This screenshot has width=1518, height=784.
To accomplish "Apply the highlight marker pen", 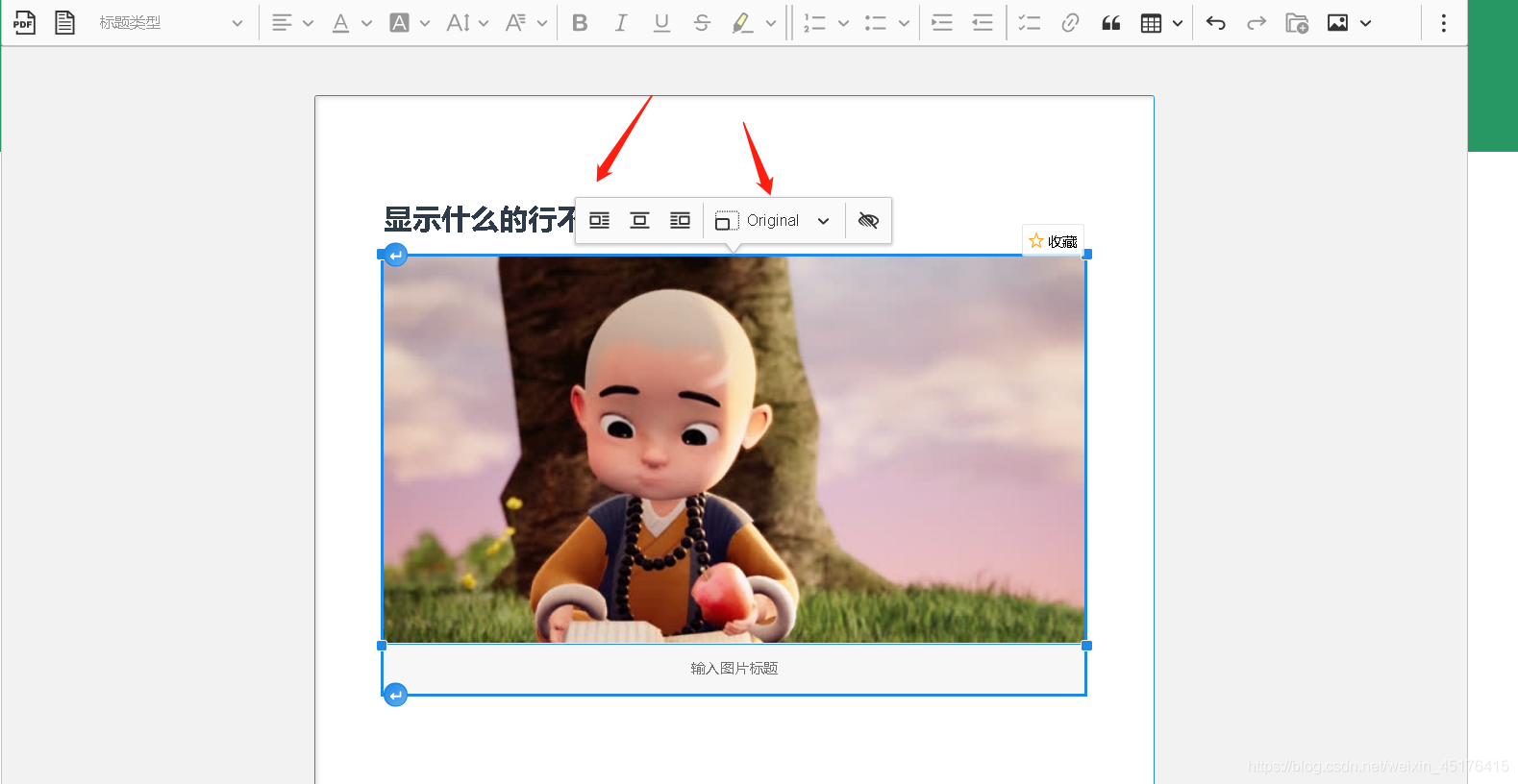I will click(742, 22).
